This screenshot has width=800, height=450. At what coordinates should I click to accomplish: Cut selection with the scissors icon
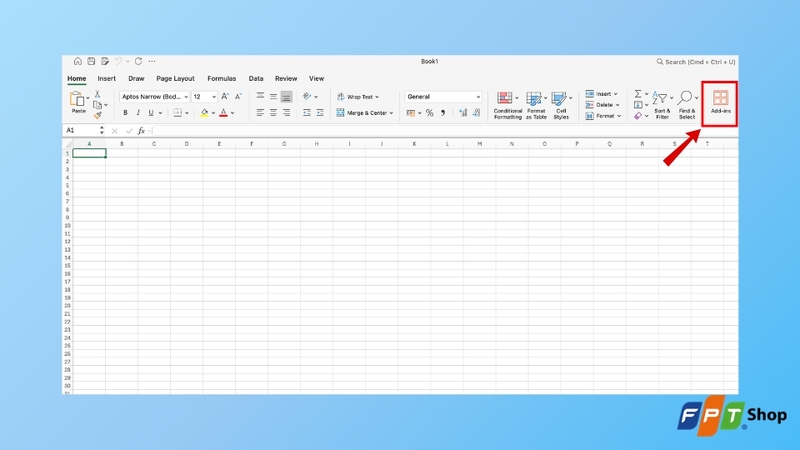(97, 94)
